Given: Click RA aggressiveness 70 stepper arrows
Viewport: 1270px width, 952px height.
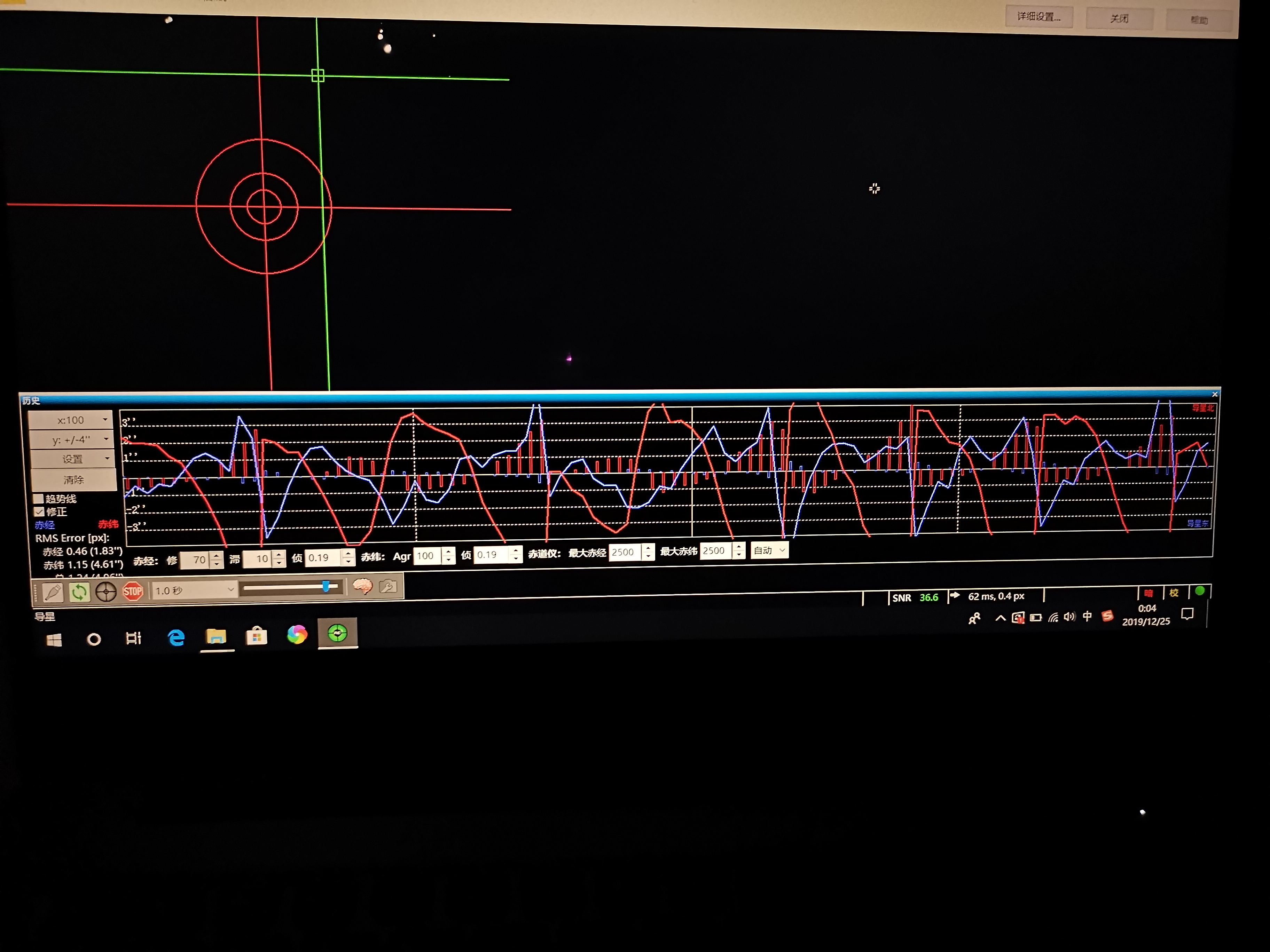Looking at the screenshot, I should (217, 560).
